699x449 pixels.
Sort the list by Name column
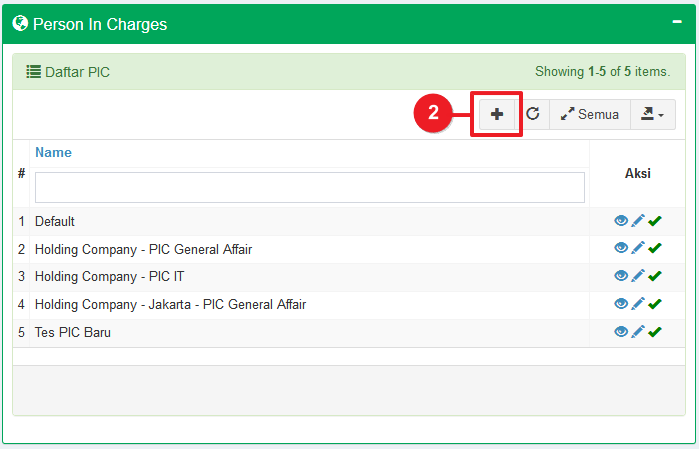[x=53, y=153]
